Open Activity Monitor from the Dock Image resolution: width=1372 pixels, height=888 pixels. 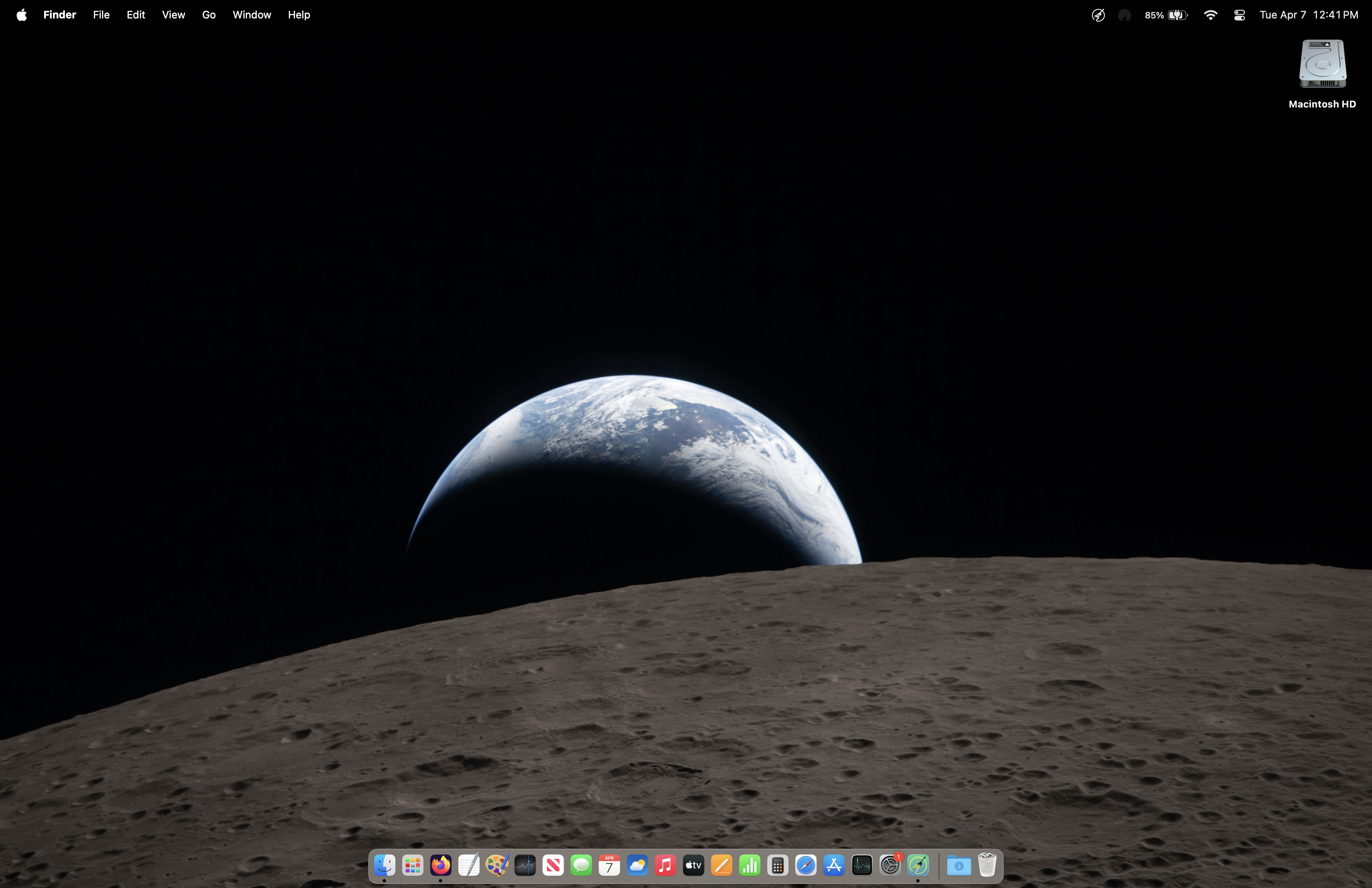[x=862, y=865]
